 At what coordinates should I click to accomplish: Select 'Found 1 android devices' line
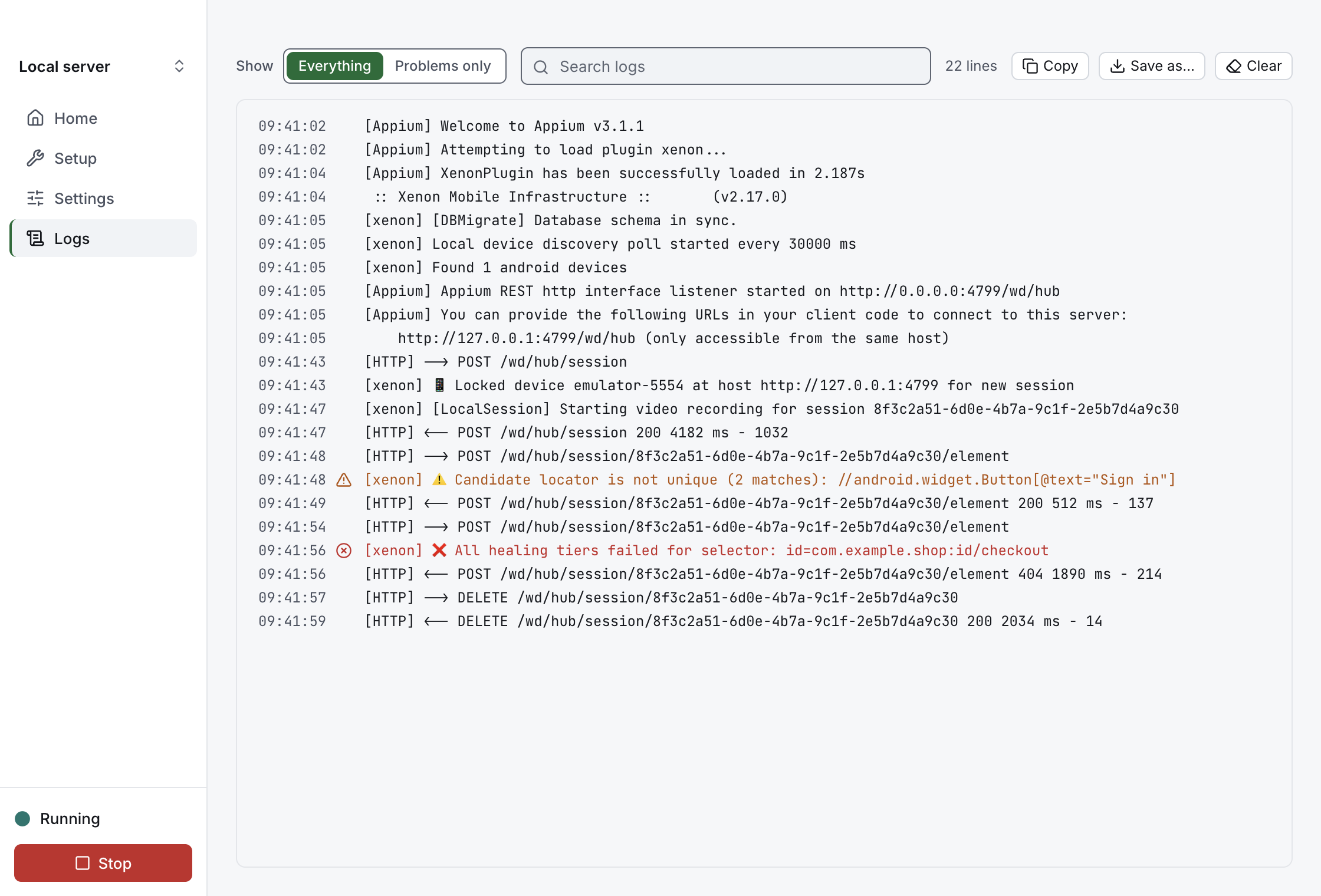pyautogui.click(x=764, y=268)
